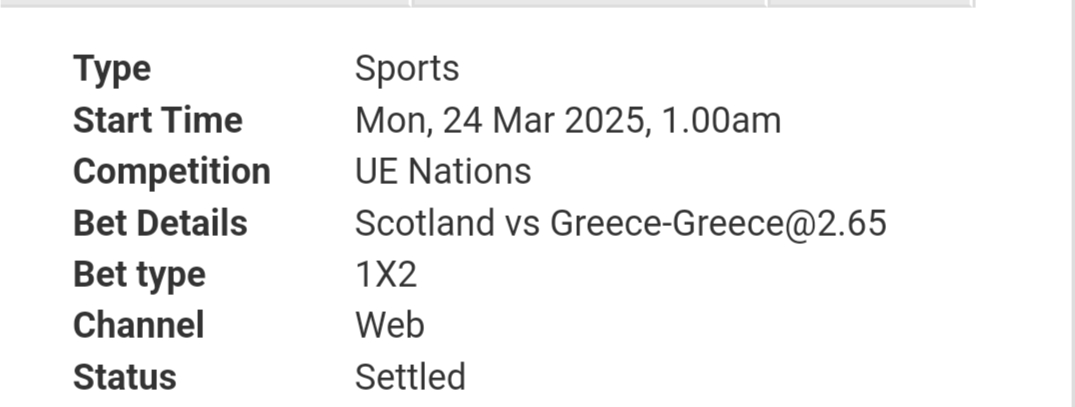Click the Type field label
The height and width of the screenshot is (407, 1075).
[x=112, y=69]
